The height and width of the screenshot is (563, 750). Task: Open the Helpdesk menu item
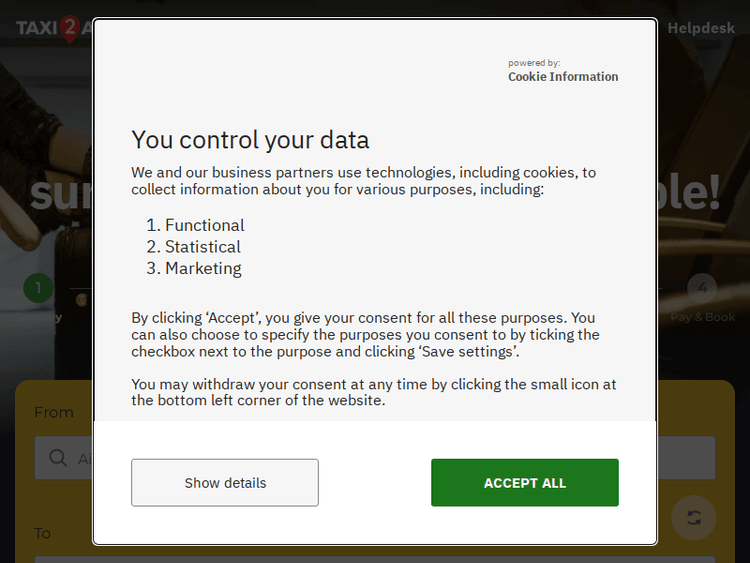tap(701, 28)
